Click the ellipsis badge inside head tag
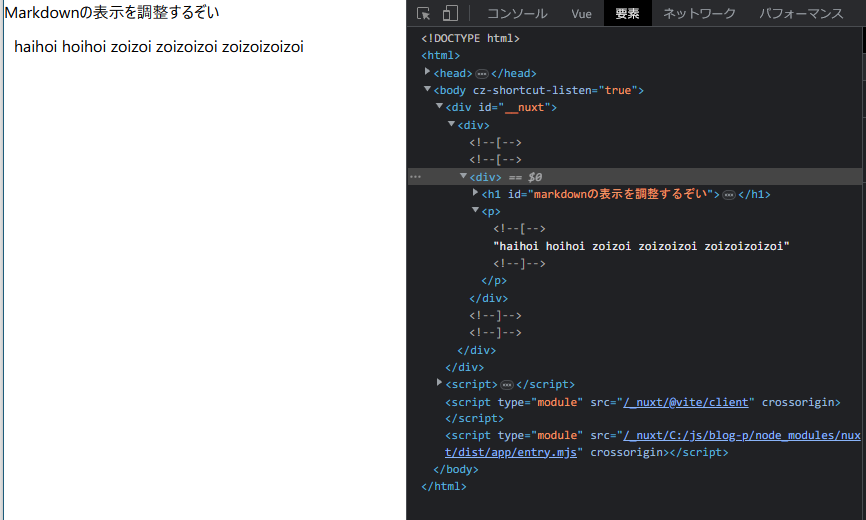 [482, 73]
